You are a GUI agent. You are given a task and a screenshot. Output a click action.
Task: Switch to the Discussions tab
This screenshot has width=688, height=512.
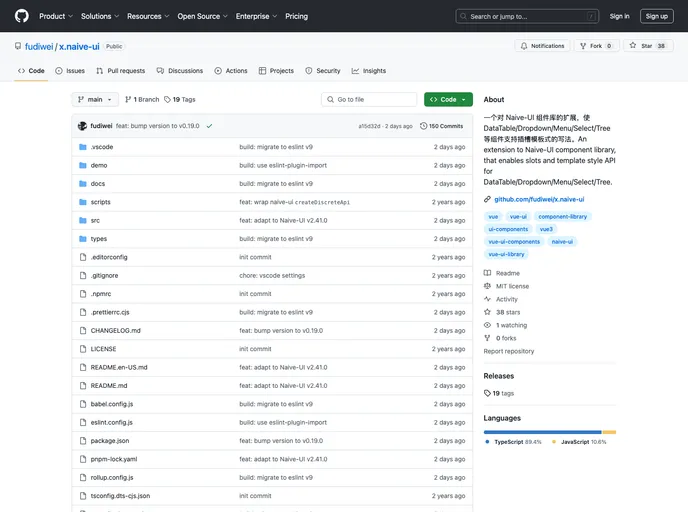click(x=180, y=71)
